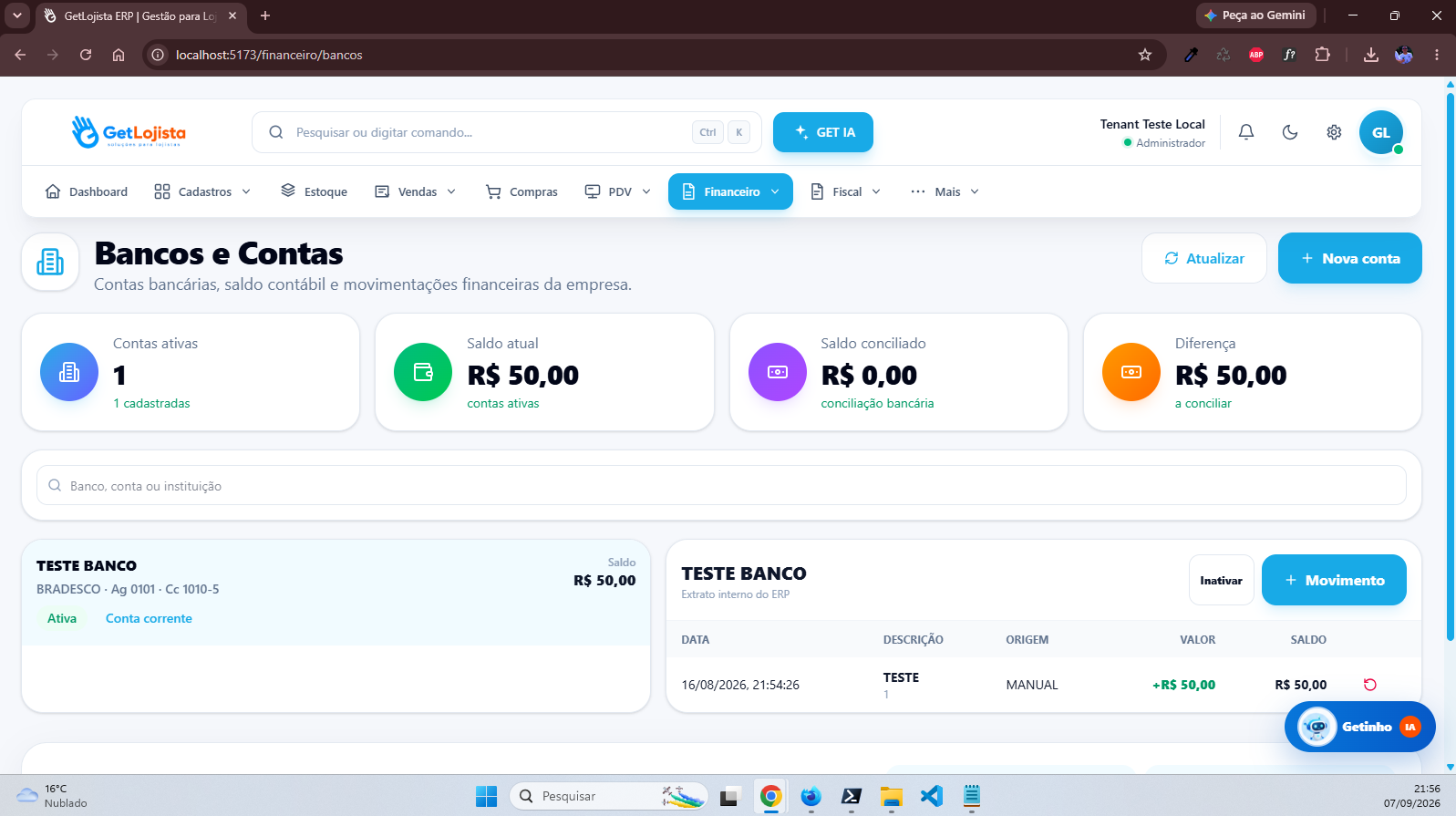The height and width of the screenshot is (816, 1456).
Task: Go to Dashboard
Action: 87,191
